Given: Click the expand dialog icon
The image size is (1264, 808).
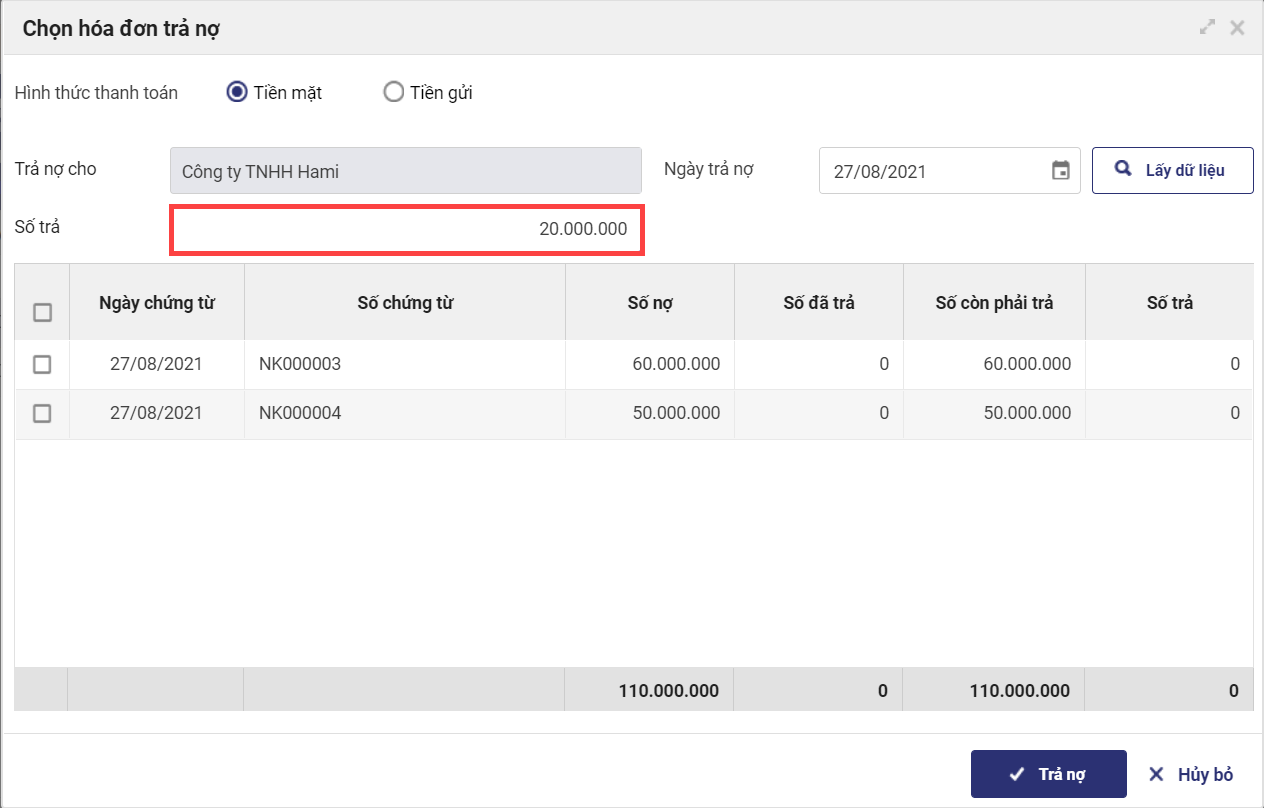Looking at the screenshot, I should click(x=1207, y=28).
